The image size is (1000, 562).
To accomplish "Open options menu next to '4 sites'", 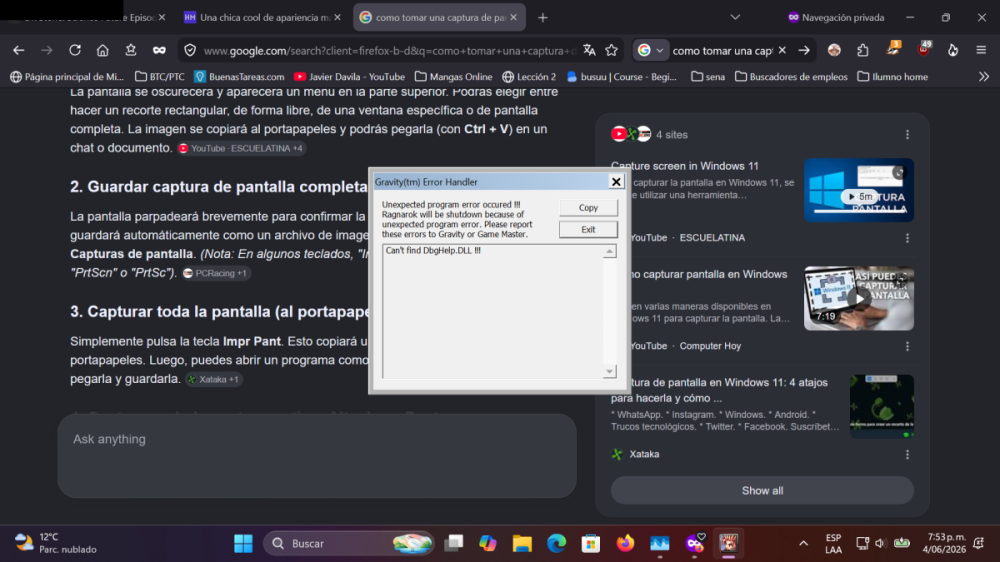I will tap(908, 135).
